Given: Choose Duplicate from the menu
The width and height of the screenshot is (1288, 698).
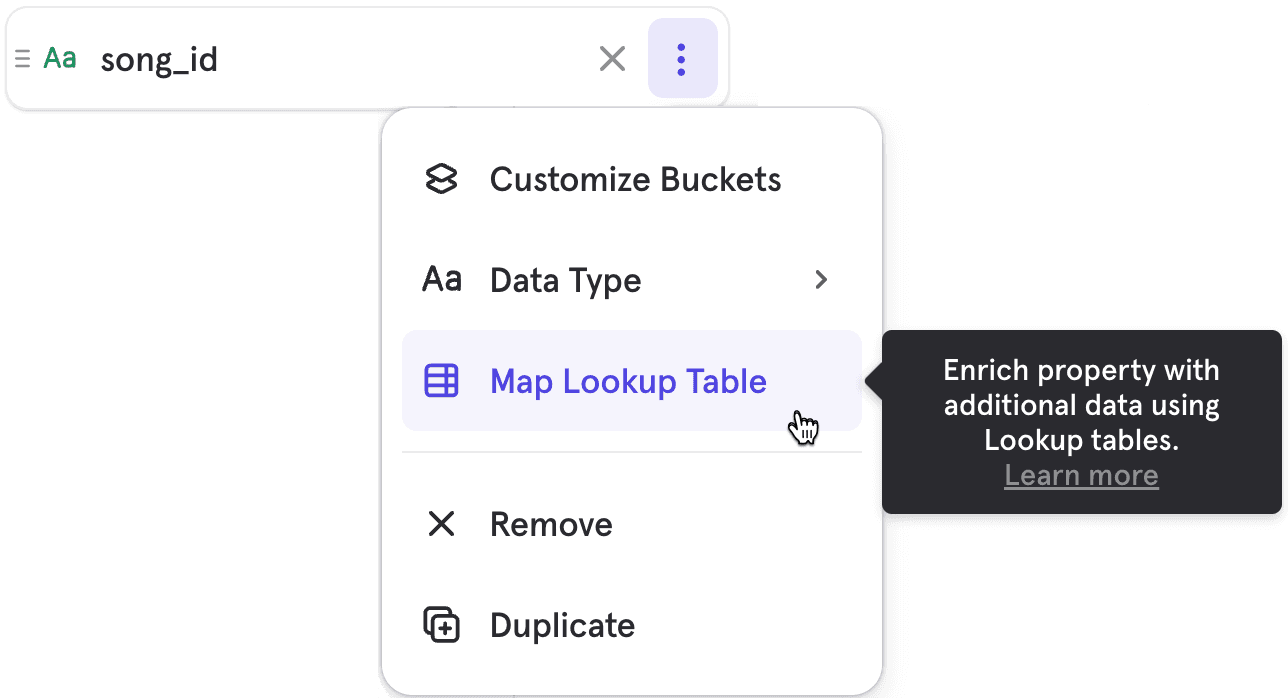Looking at the screenshot, I should click(x=562, y=624).
